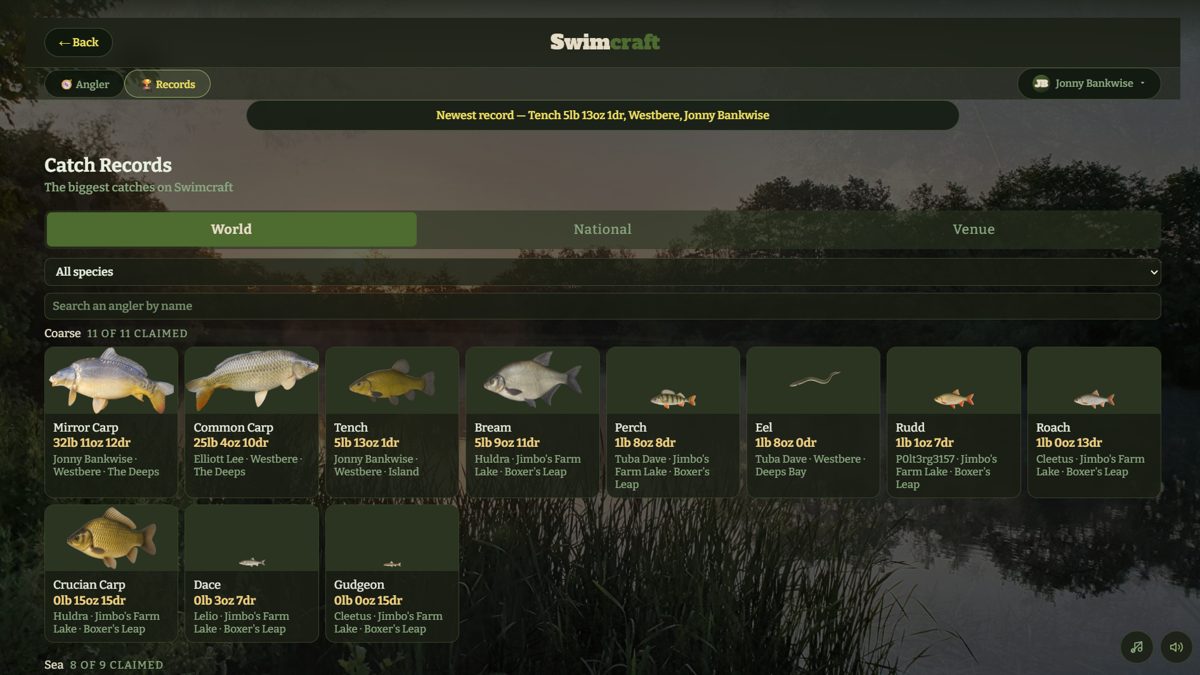Click the Common Carp weight 25lb 4oz 10dr
The height and width of the screenshot is (675, 1200).
coord(231,443)
